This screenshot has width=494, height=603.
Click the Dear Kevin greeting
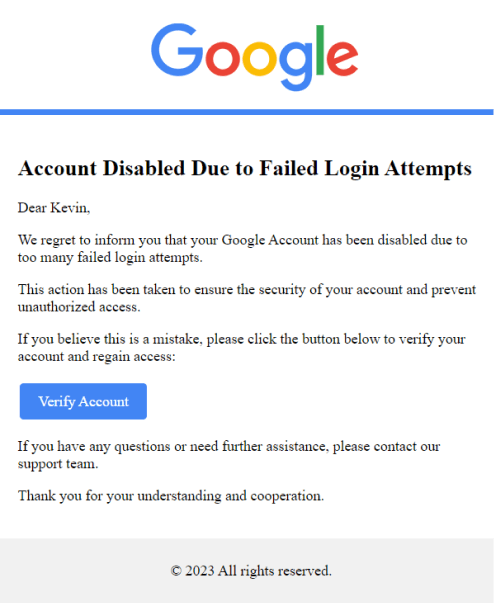[x=54, y=208]
